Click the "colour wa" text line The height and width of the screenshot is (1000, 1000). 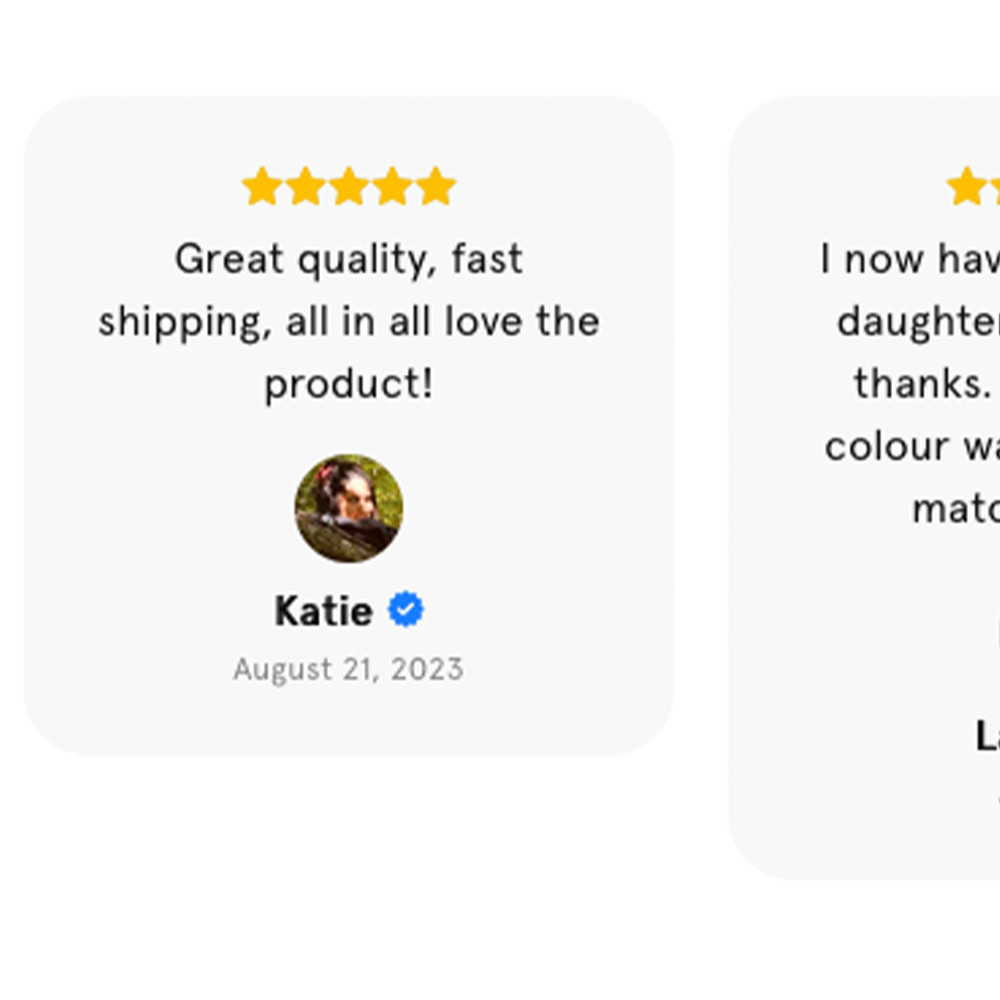click(912, 446)
